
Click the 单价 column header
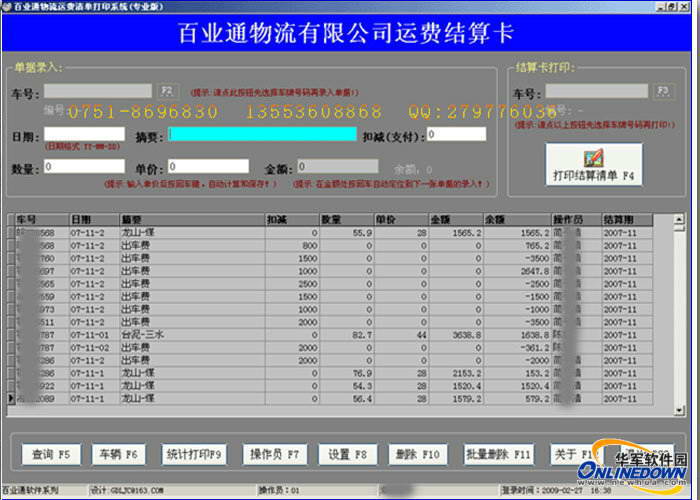pyautogui.click(x=402, y=220)
